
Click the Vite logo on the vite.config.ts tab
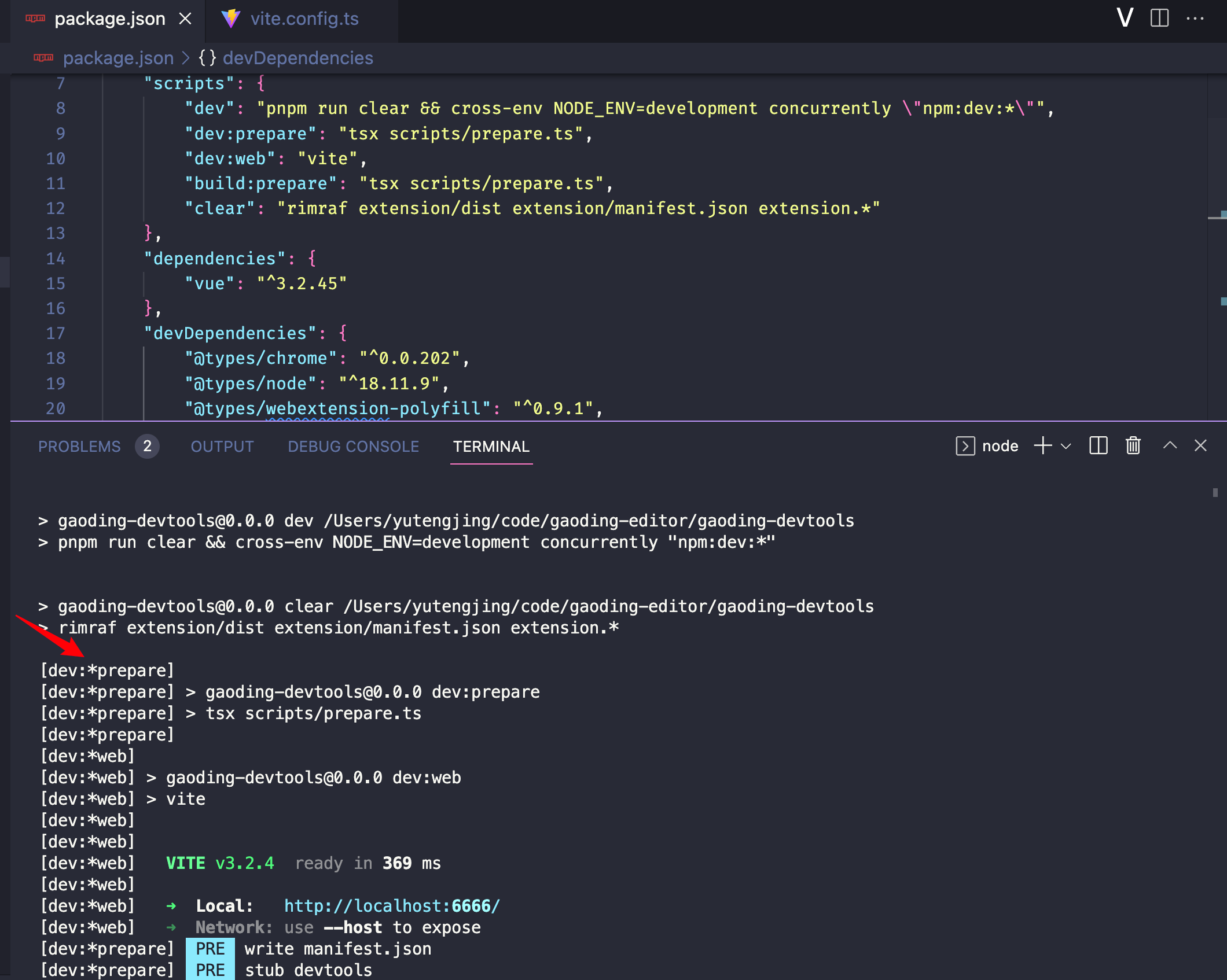[230, 18]
